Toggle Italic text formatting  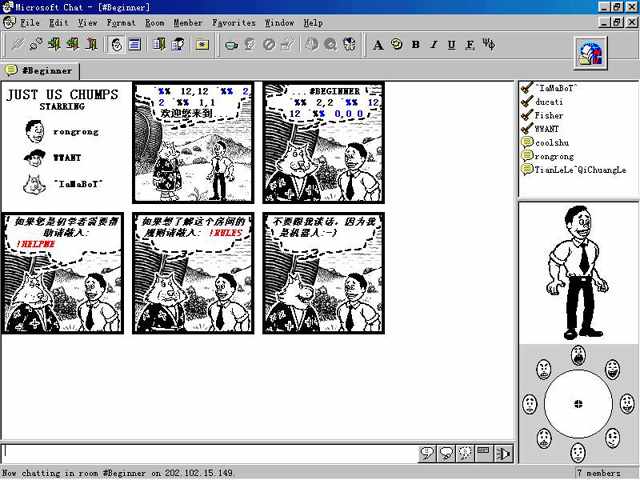pyautogui.click(x=433, y=45)
